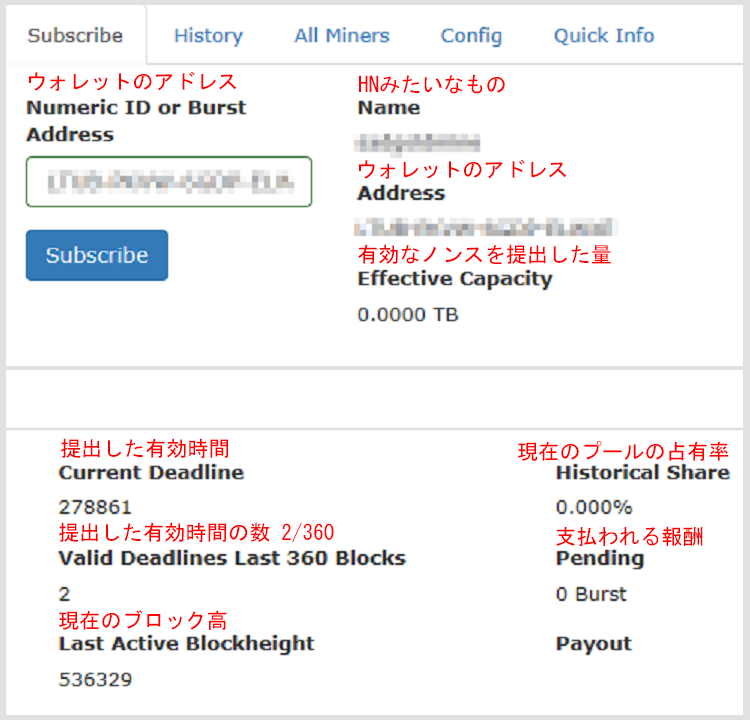750x720 pixels.
Task: Click the Valid Deadlines Last 360 Blocks label
Action: (x=232, y=558)
